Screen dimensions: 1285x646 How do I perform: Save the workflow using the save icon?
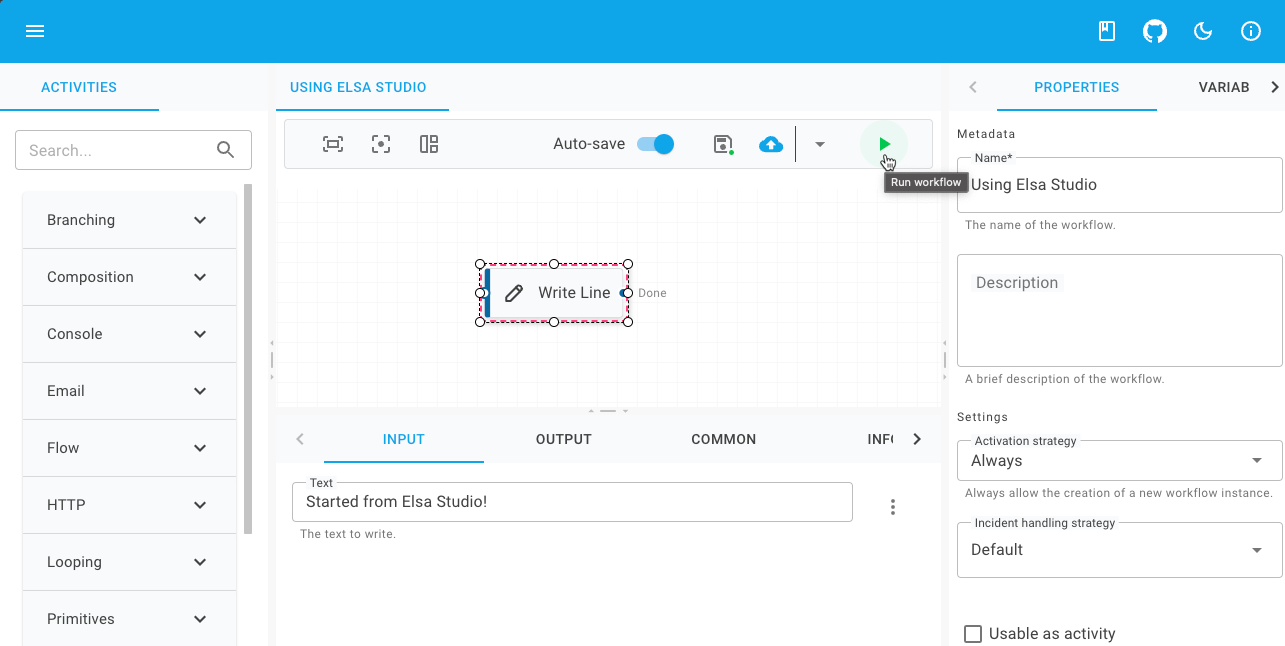(x=723, y=144)
